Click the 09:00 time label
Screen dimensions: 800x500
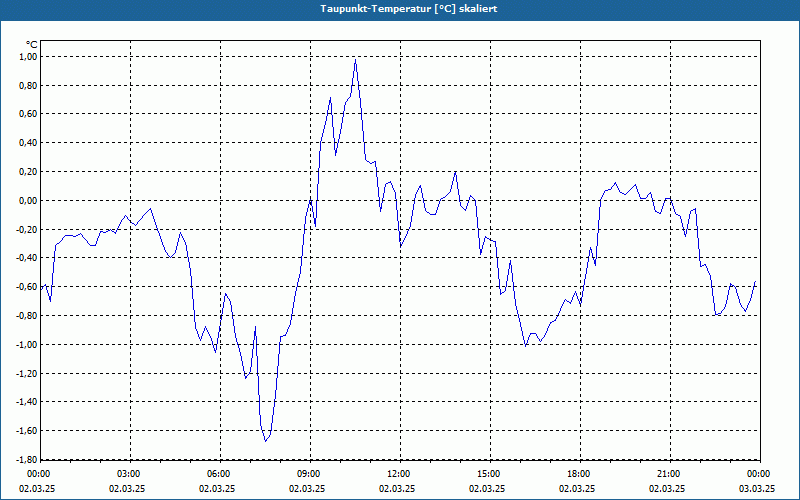[308, 474]
